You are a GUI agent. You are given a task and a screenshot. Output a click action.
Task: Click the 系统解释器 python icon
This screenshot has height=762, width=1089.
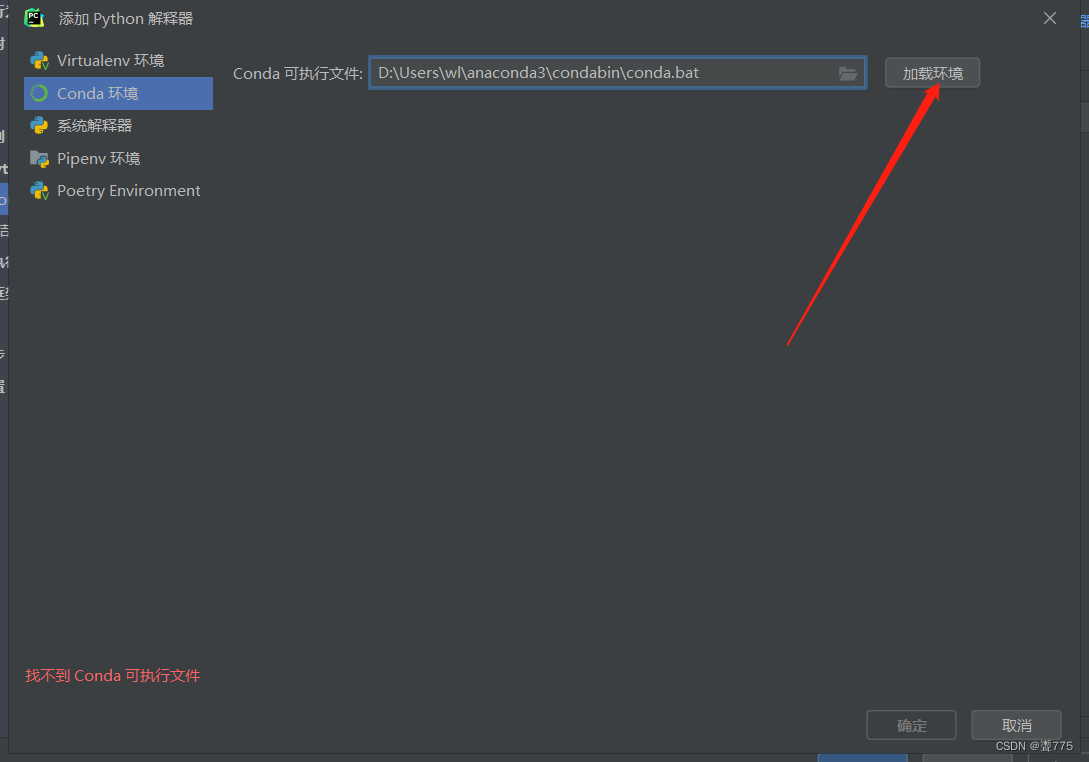click(x=40, y=126)
